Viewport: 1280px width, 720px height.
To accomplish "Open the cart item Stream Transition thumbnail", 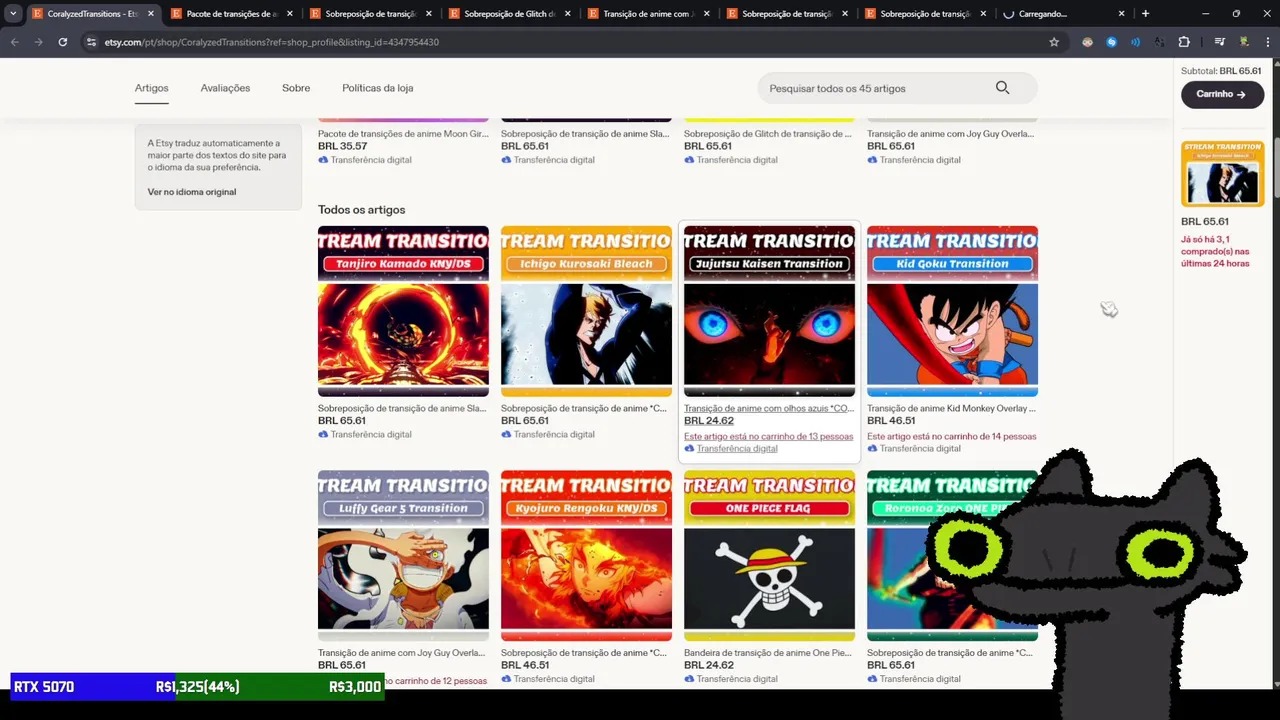I will coord(1222,174).
